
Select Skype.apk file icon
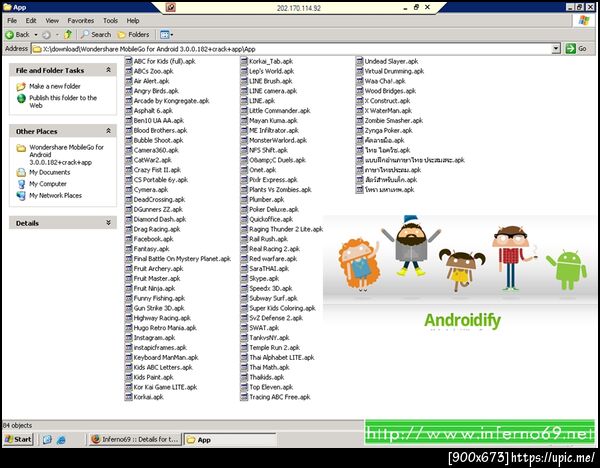(244, 278)
